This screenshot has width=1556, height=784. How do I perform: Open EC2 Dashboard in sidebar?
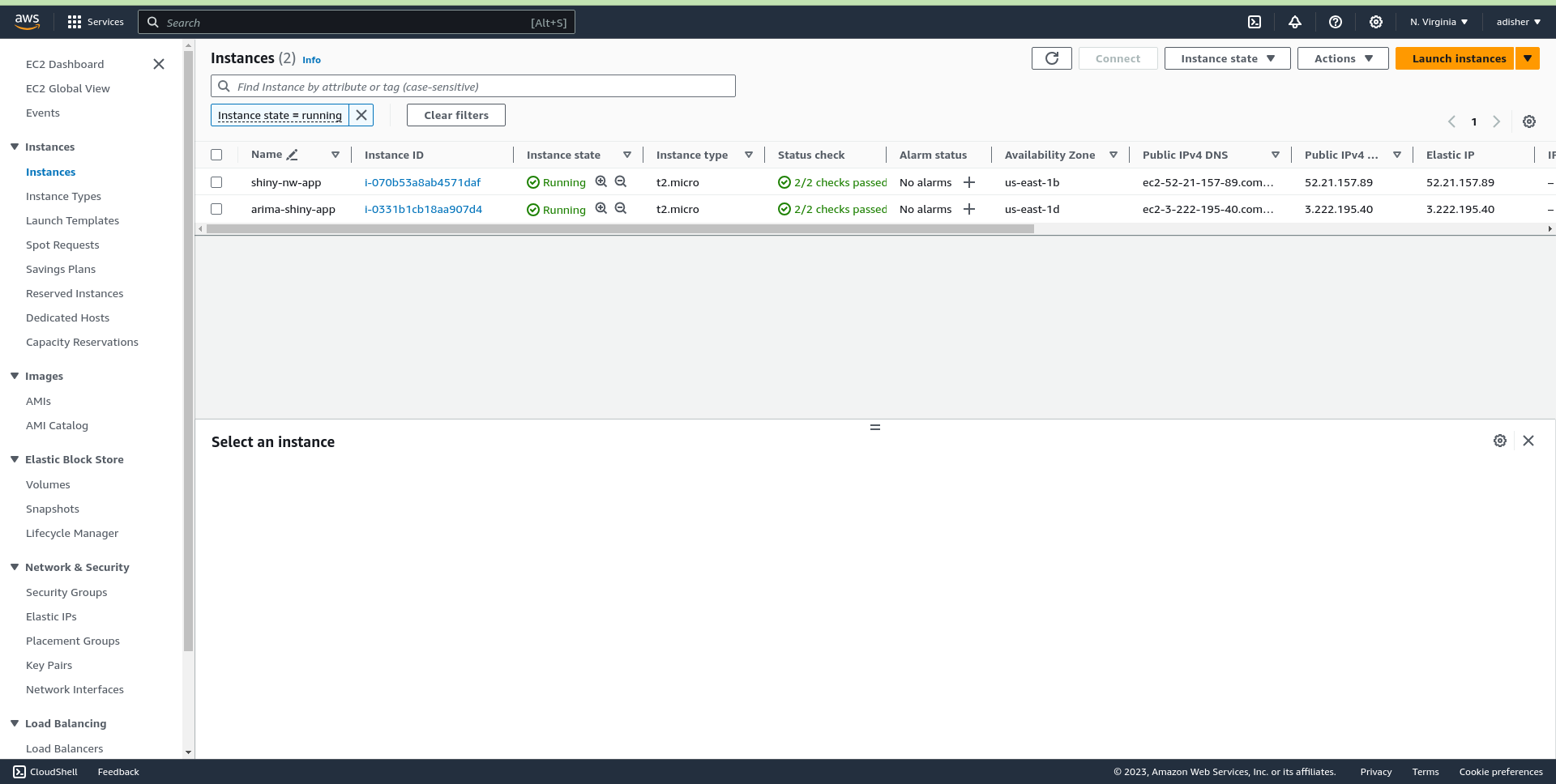pyautogui.click(x=65, y=64)
